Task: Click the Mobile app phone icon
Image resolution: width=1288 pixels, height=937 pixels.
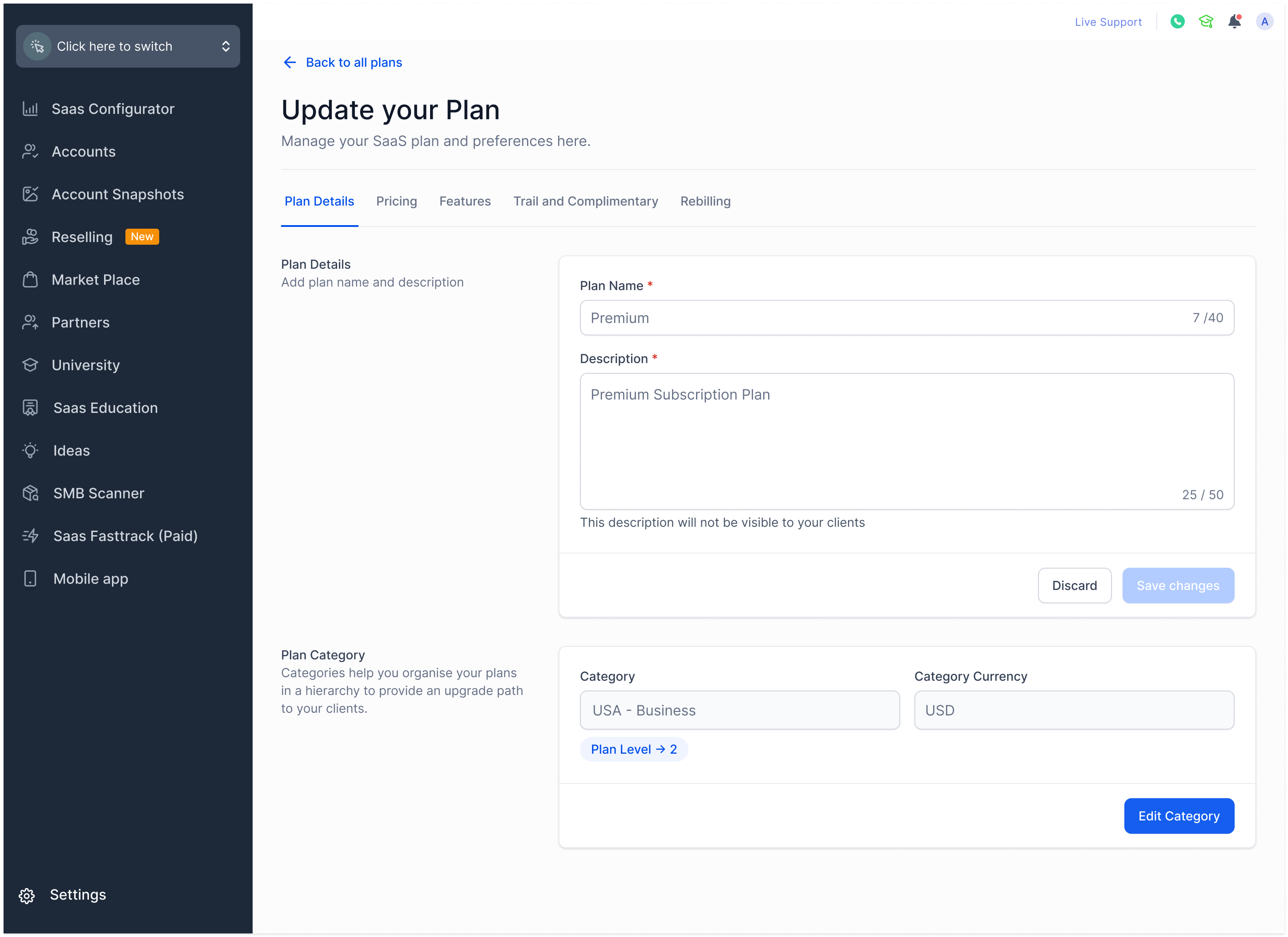Action: [x=30, y=578]
